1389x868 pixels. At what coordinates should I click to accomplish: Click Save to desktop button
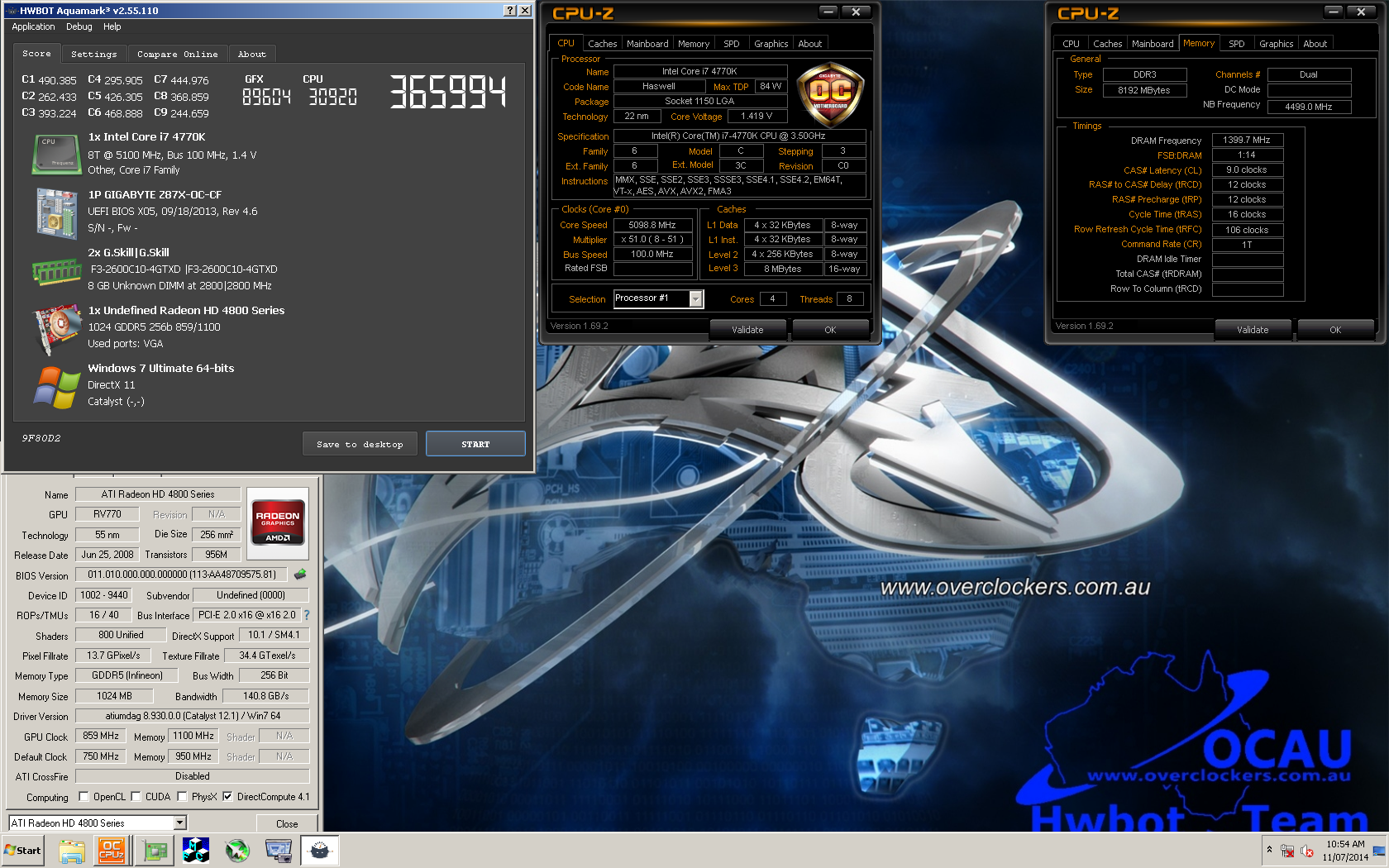[360, 444]
